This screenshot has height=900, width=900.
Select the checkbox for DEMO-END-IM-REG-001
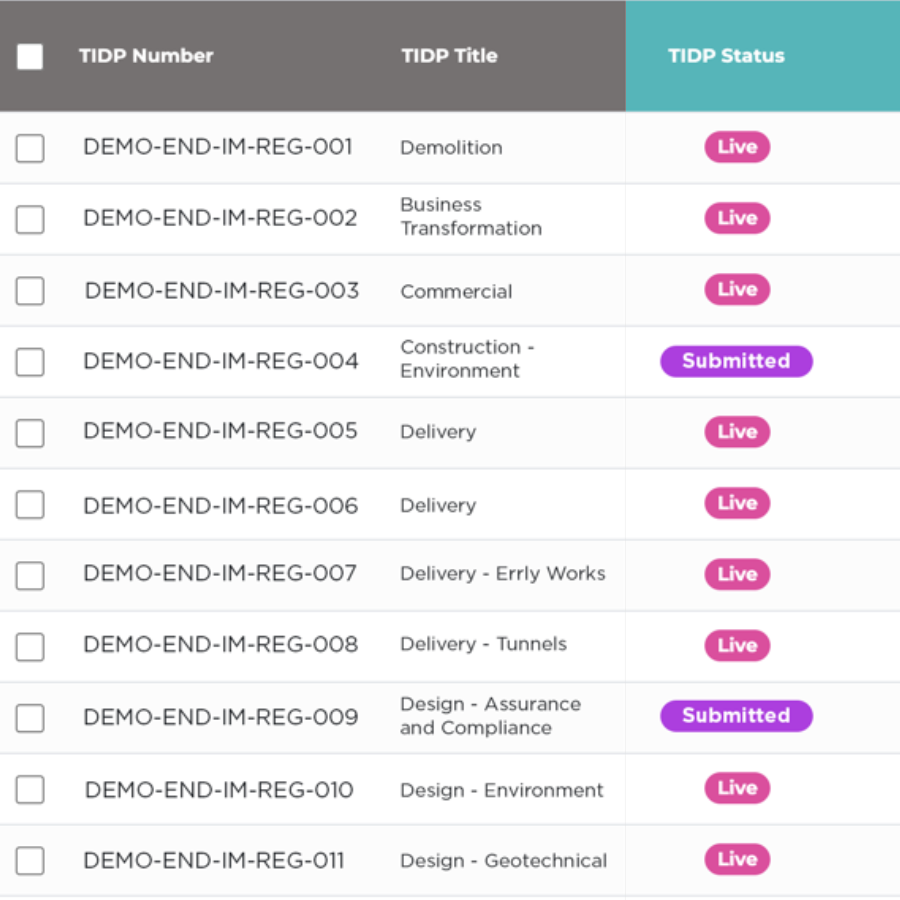(x=30, y=148)
